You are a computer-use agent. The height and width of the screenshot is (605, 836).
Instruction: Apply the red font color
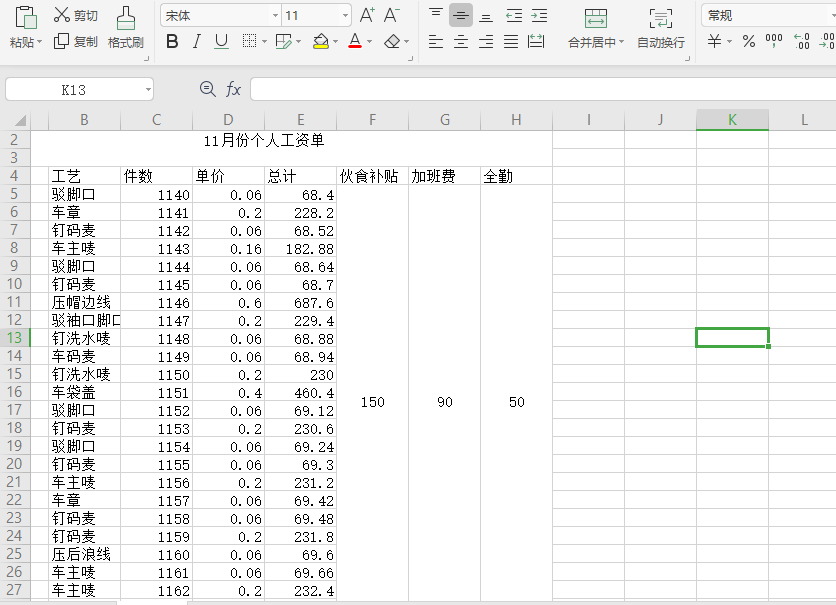pos(355,41)
